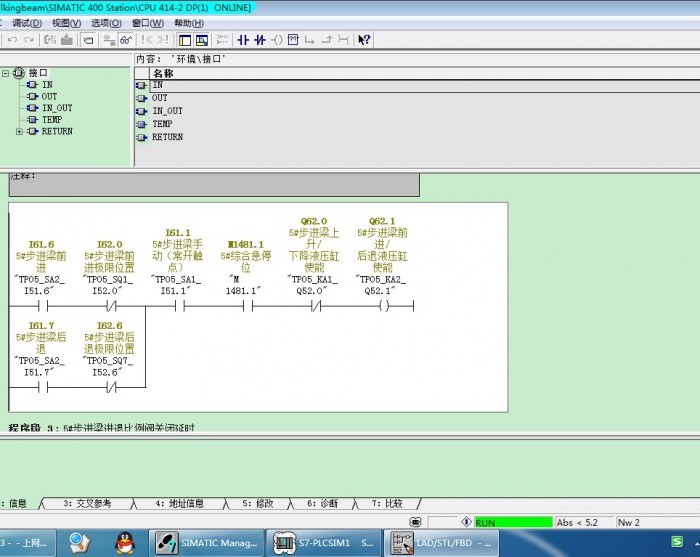Viewport: 700px width, 557px height.
Task: Toggle the overview panel toolbar icon
Action: (x=185, y=40)
